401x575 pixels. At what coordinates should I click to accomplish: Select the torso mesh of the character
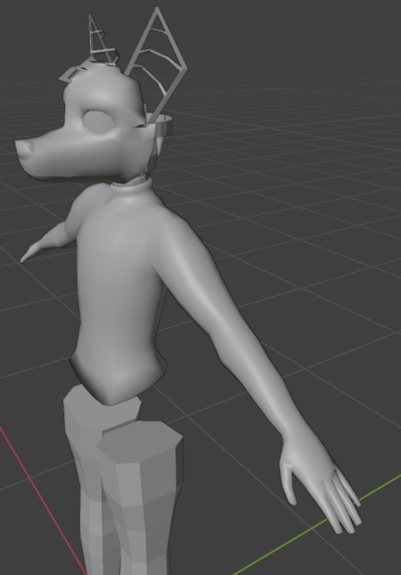click(117, 293)
